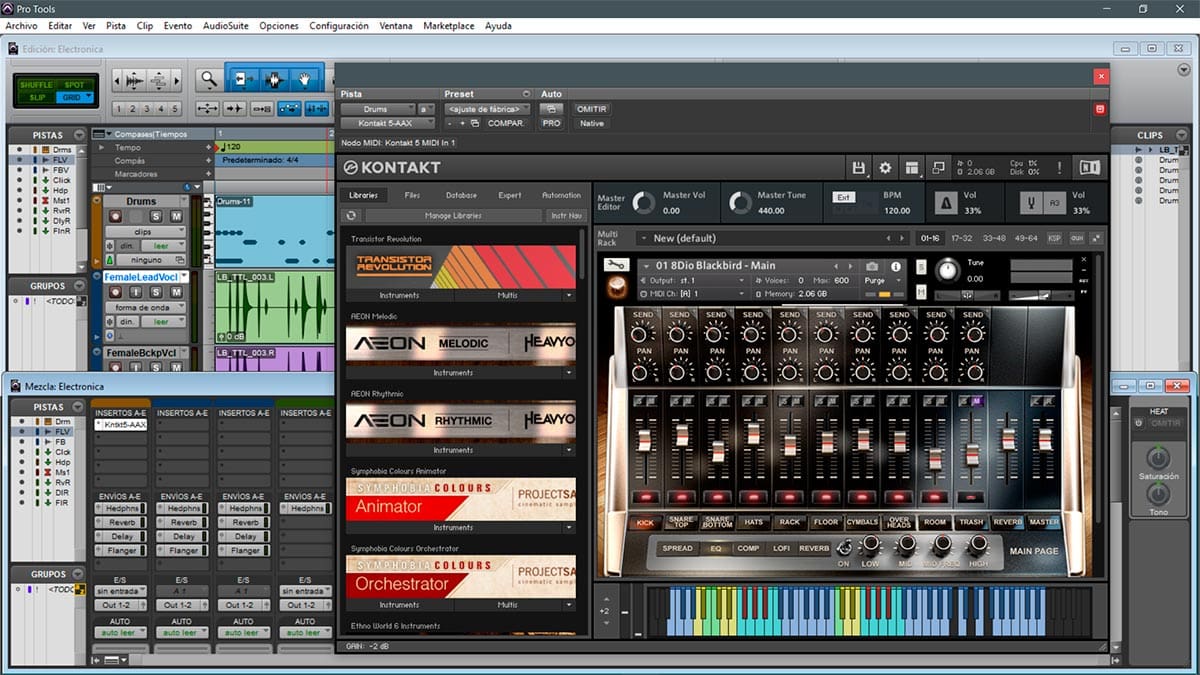Screen dimensions: 1200x675
Task: Click the Native Instruments logo button
Action: pos(1090,167)
